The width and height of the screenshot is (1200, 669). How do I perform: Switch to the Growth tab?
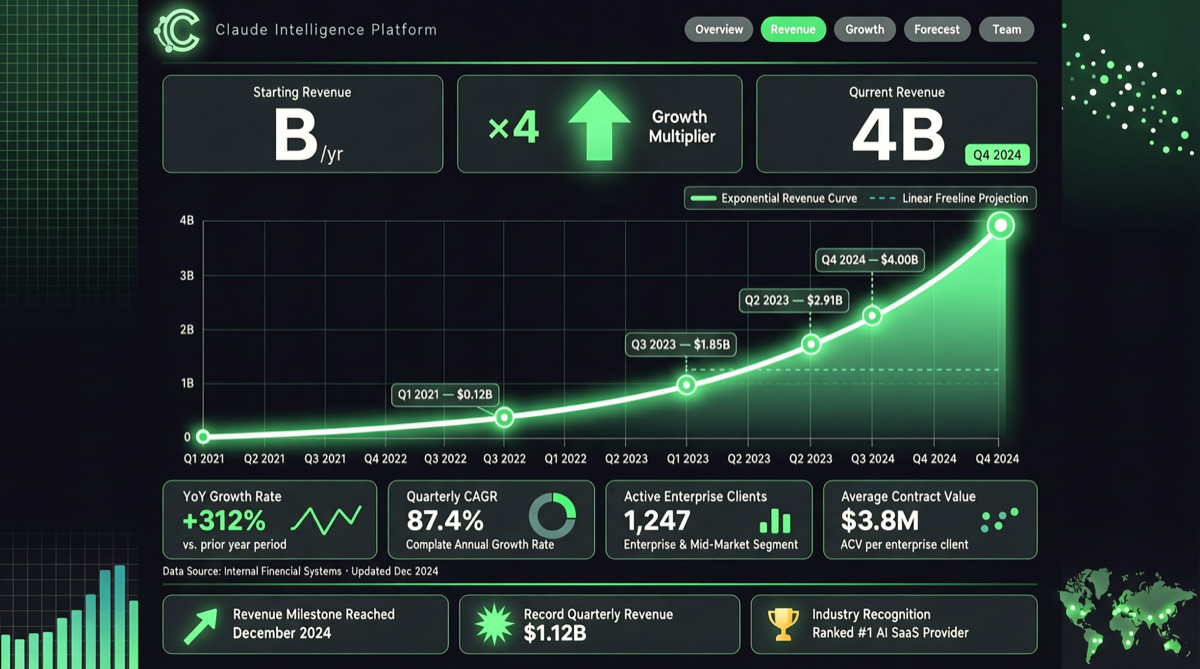point(865,29)
